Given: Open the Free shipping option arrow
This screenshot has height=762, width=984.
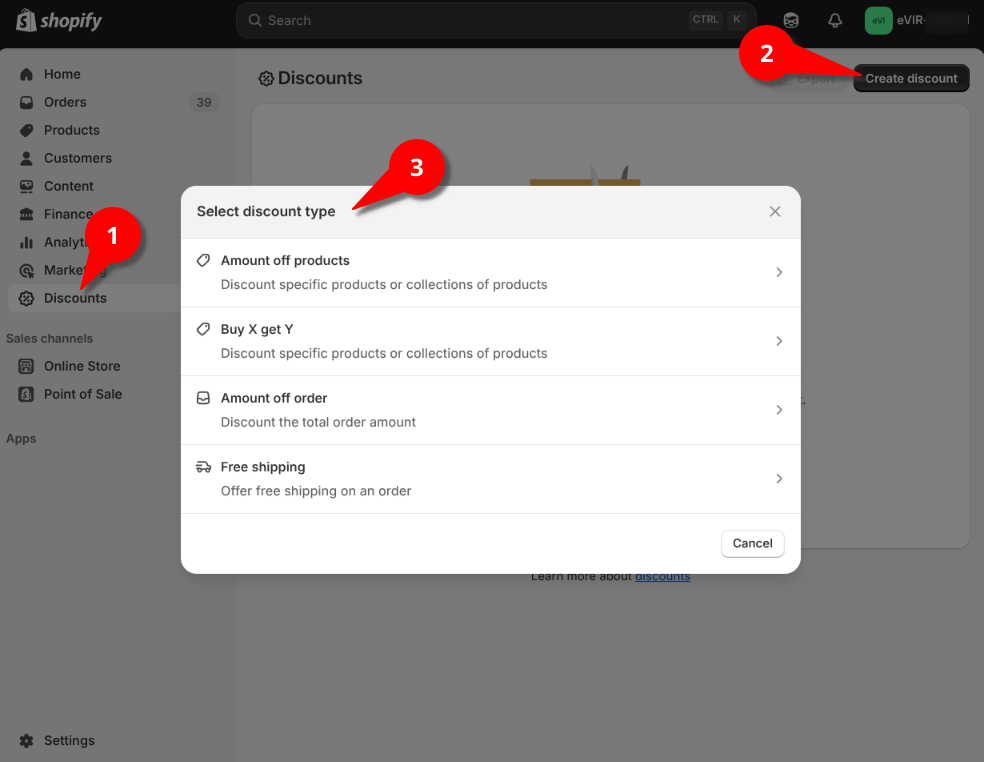Looking at the screenshot, I should tap(779, 479).
